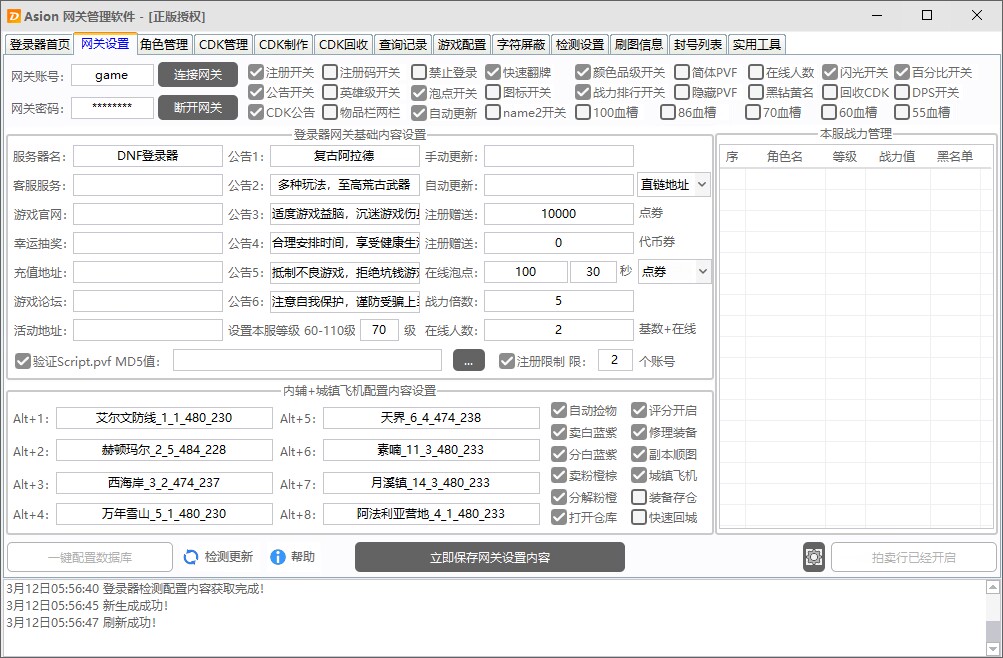
Task: Click the 连接网关 button
Action: 198,75
